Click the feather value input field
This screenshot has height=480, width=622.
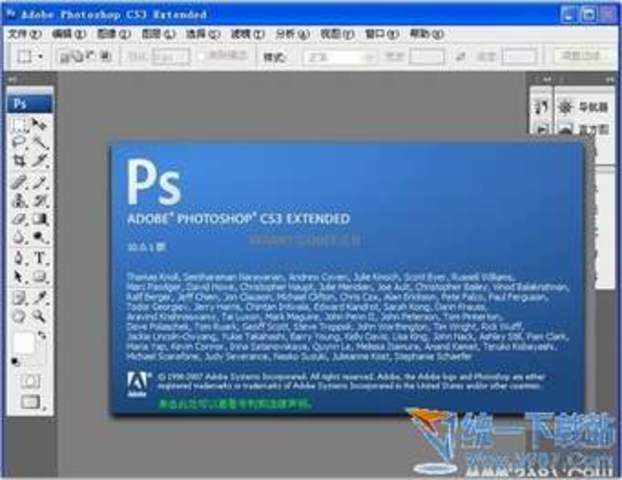tap(171, 57)
